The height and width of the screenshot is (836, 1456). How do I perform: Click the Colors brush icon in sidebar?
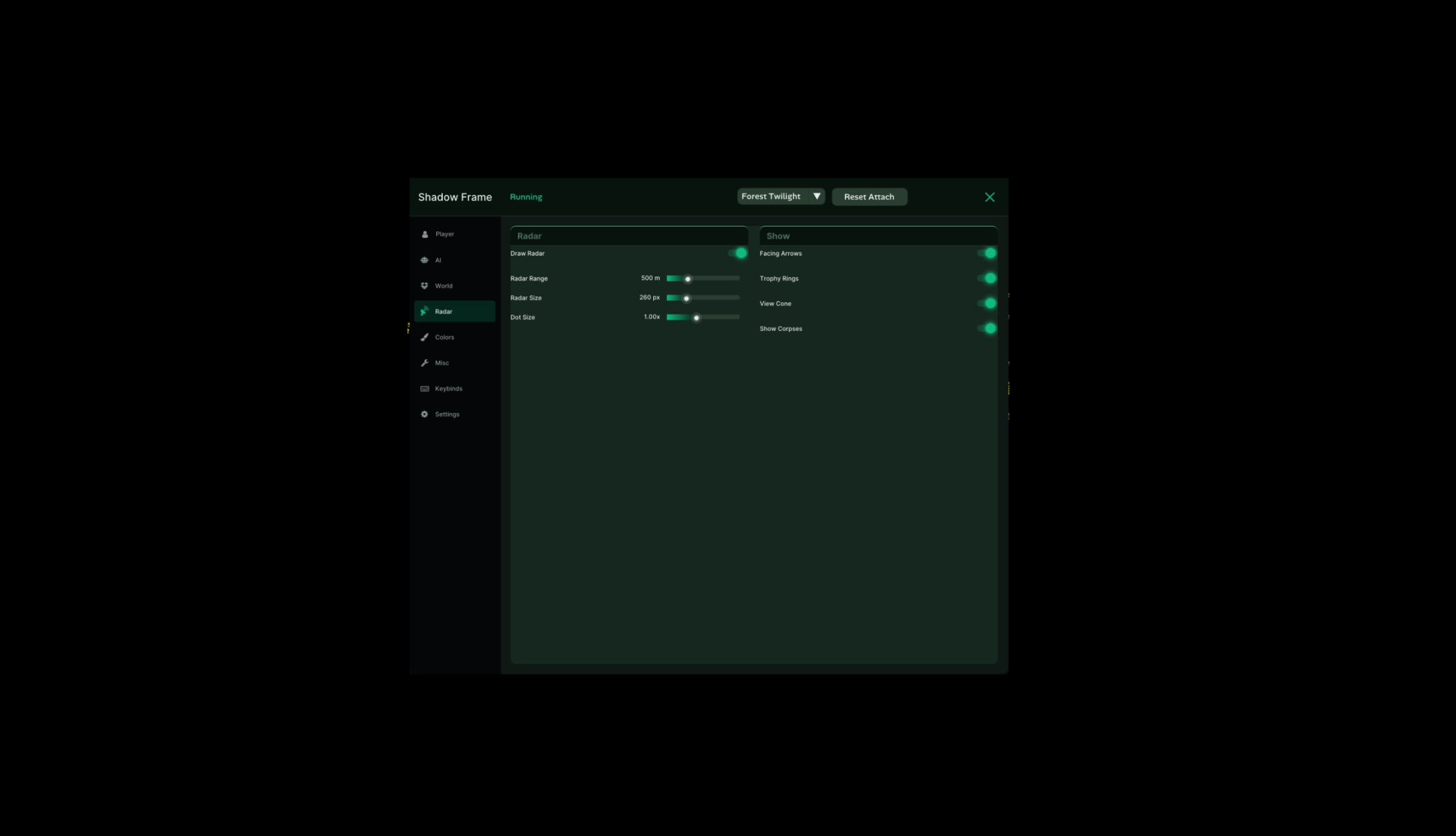click(425, 337)
